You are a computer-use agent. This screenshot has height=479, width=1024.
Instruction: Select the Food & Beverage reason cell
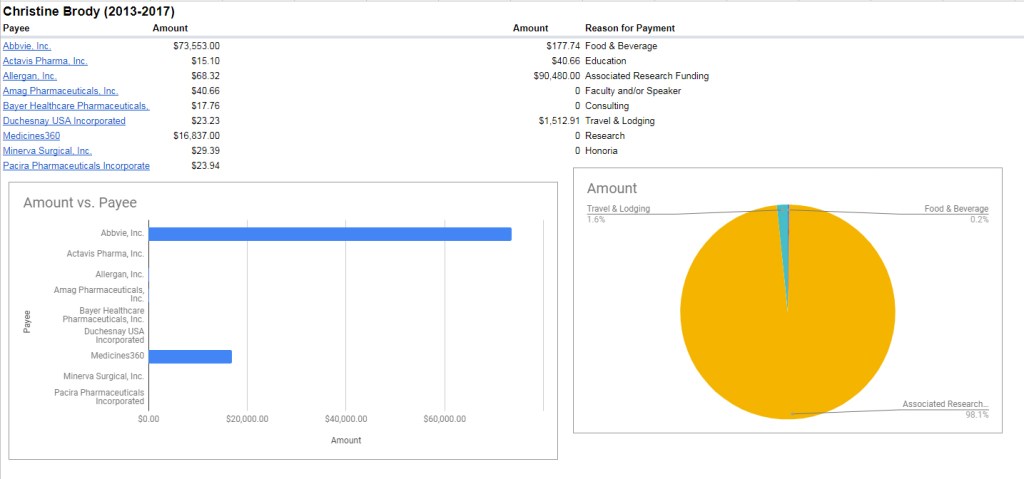point(621,46)
